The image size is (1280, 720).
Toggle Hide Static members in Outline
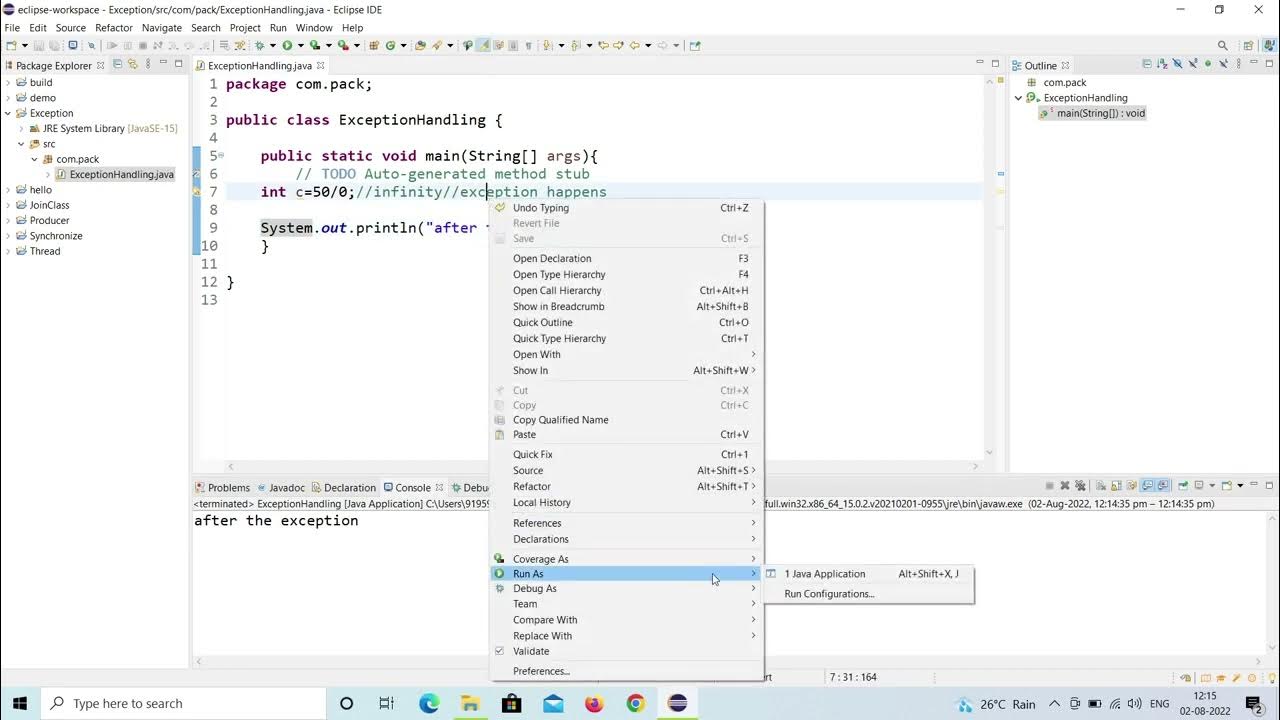click(x=1193, y=64)
